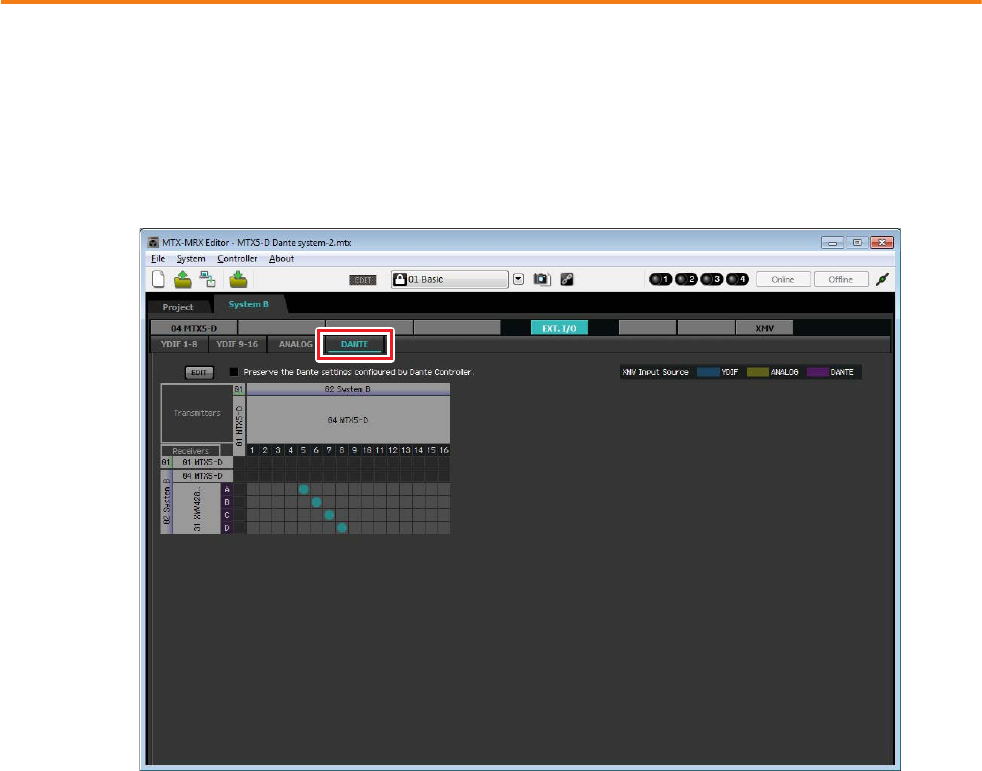982x771 pixels.
Task: Close the MTX-MRX Editor window
Action: click(x=881, y=242)
